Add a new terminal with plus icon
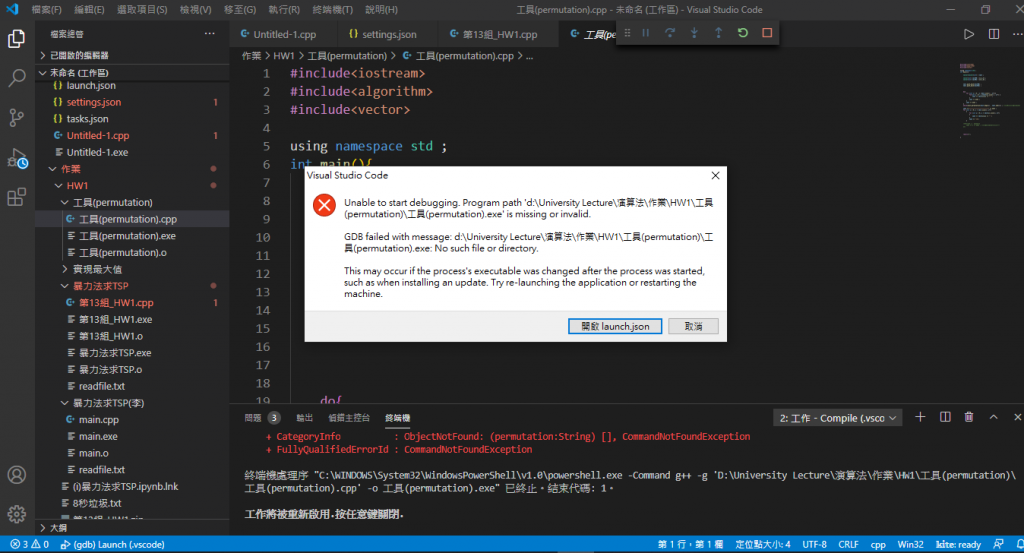The height and width of the screenshot is (553, 1024). (x=920, y=417)
